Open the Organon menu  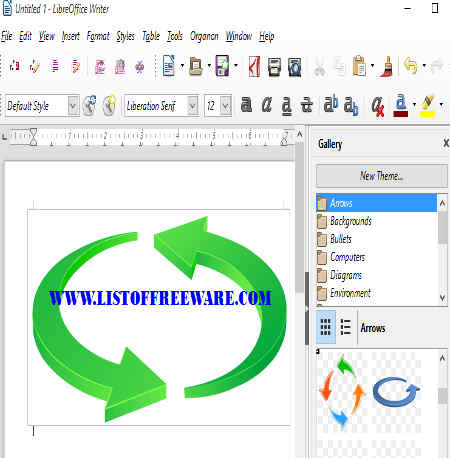coord(204,36)
